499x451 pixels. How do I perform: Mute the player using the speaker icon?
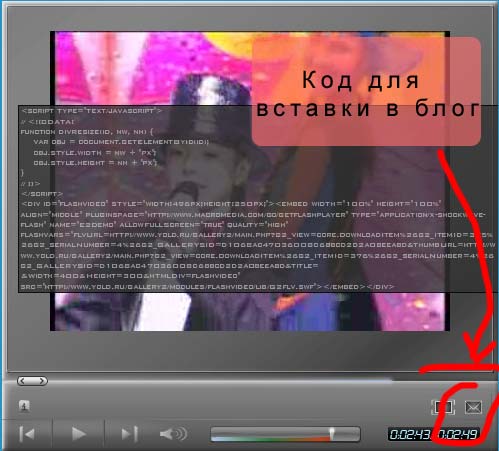[x=173, y=434]
